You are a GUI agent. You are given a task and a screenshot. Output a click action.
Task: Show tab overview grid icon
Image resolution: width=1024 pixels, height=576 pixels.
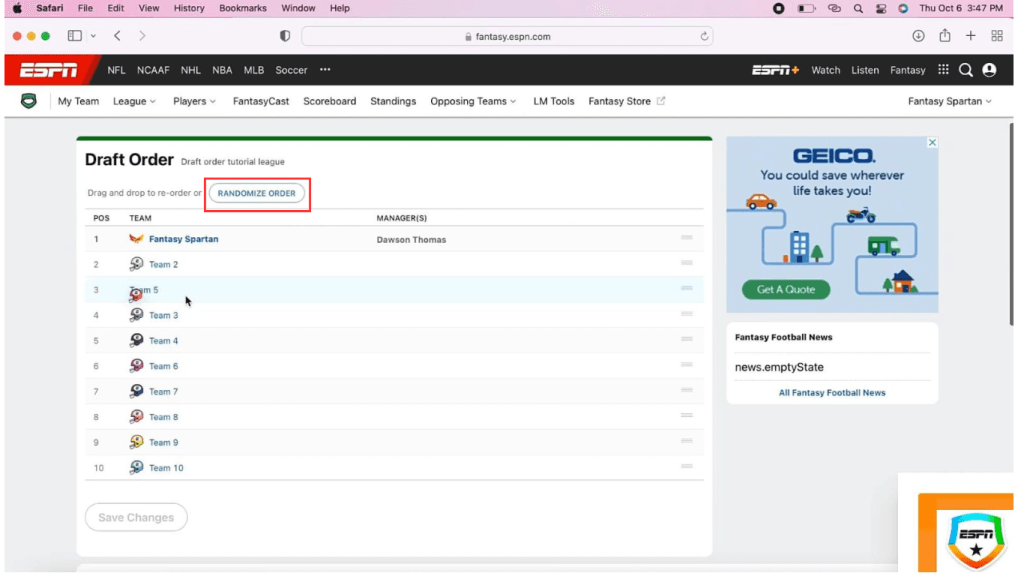[997, 36]
